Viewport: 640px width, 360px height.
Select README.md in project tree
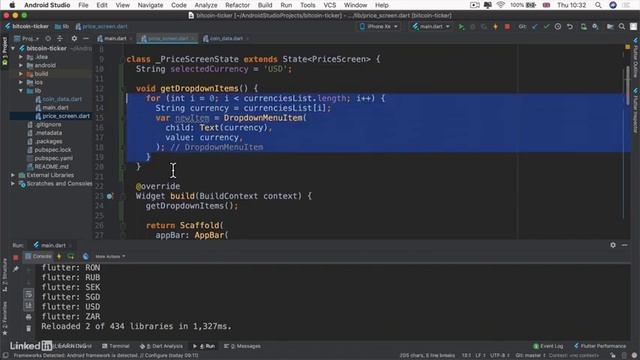51,167
